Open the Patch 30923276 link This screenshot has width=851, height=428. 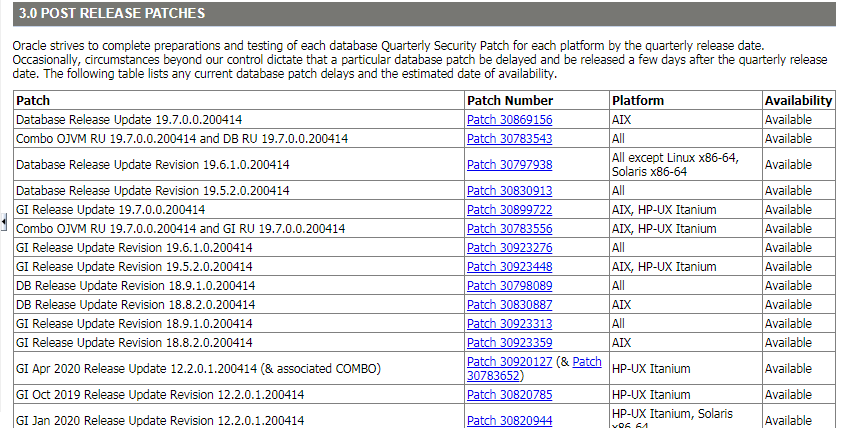pos(509,248)
